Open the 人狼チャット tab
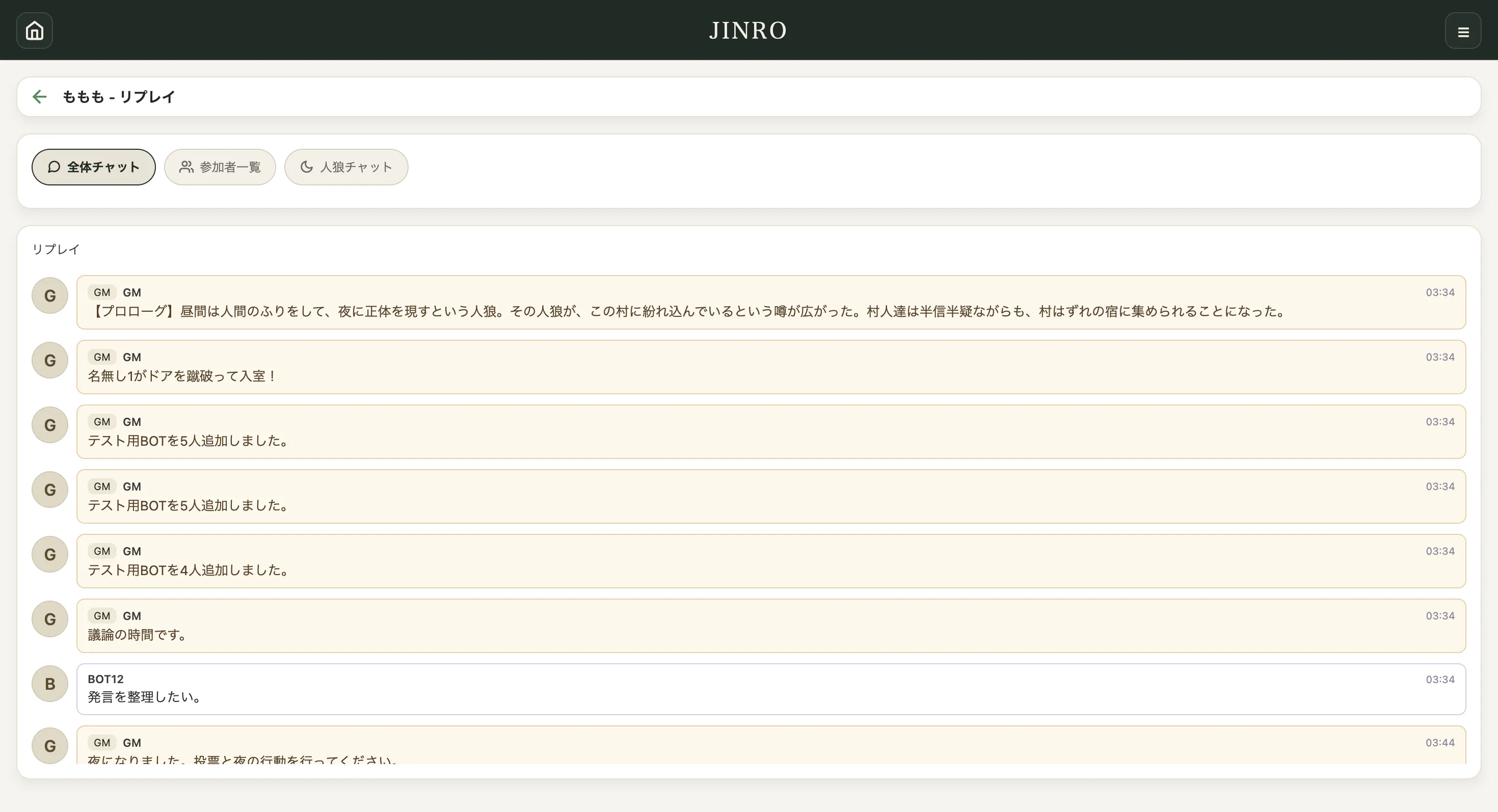1498x812 pixels. click(x=346, y=168)
